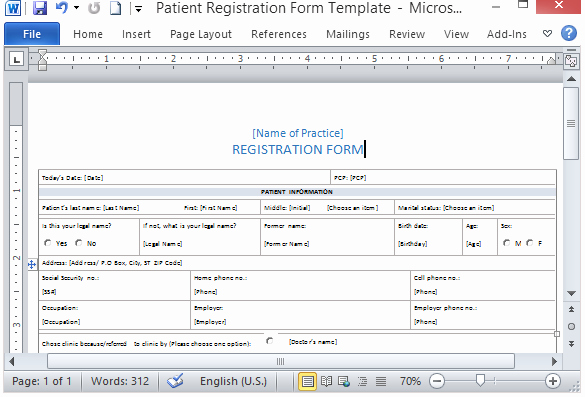Click the right indent marker on ruler

point(551,60)
